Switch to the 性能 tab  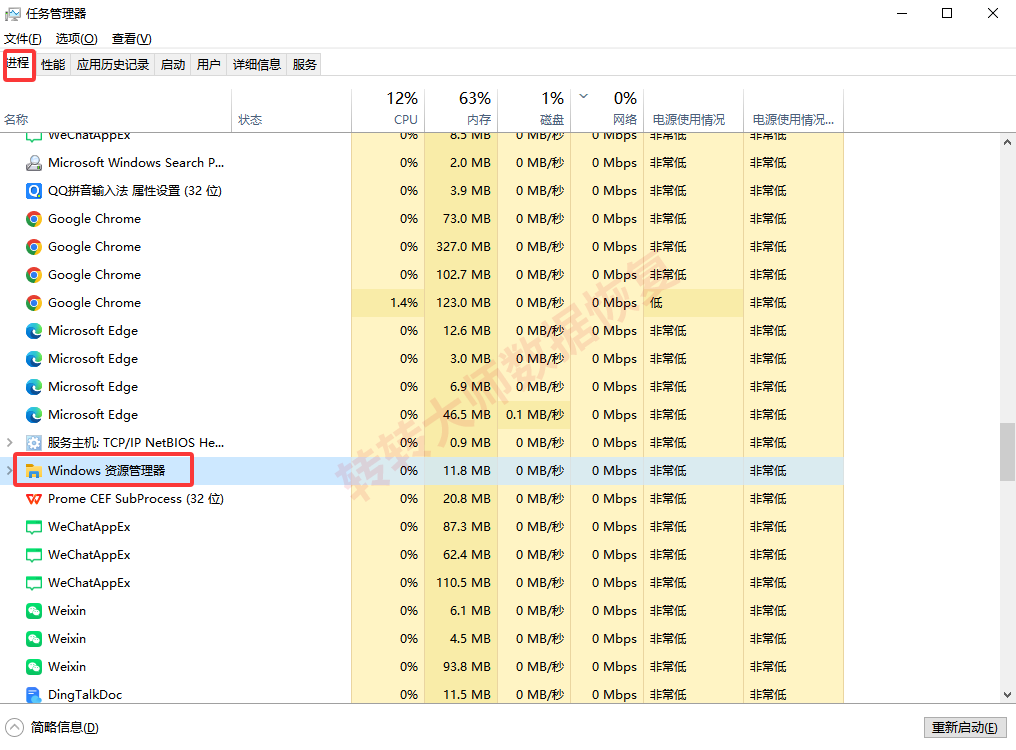click(x=53, y=65)
